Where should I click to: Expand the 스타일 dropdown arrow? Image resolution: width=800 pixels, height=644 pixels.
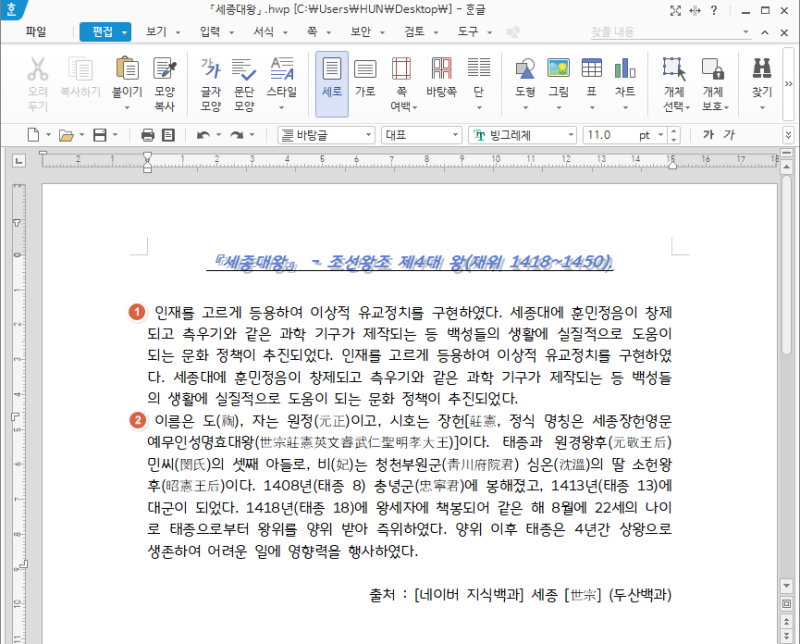[x=282, y=108]
